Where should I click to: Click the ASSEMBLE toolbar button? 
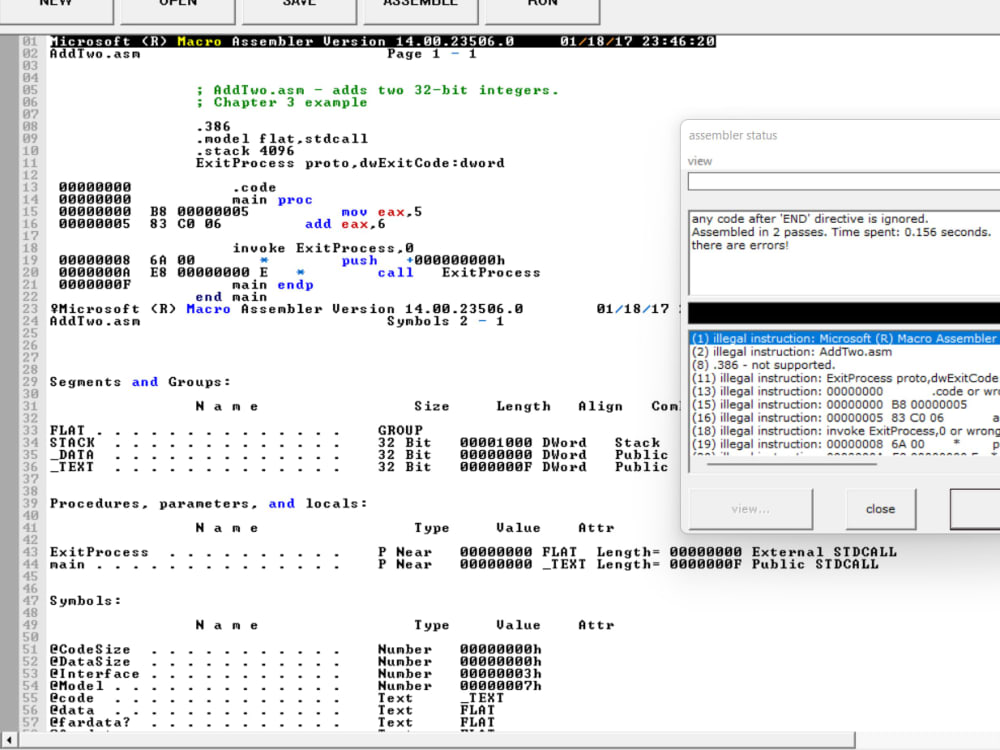[420, 10]
